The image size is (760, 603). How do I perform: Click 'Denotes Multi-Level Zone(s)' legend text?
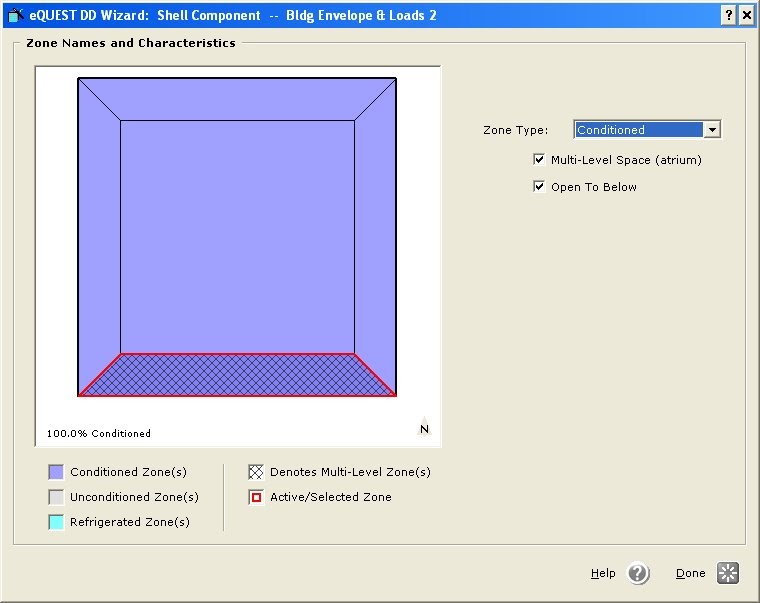tap(350, 472)
